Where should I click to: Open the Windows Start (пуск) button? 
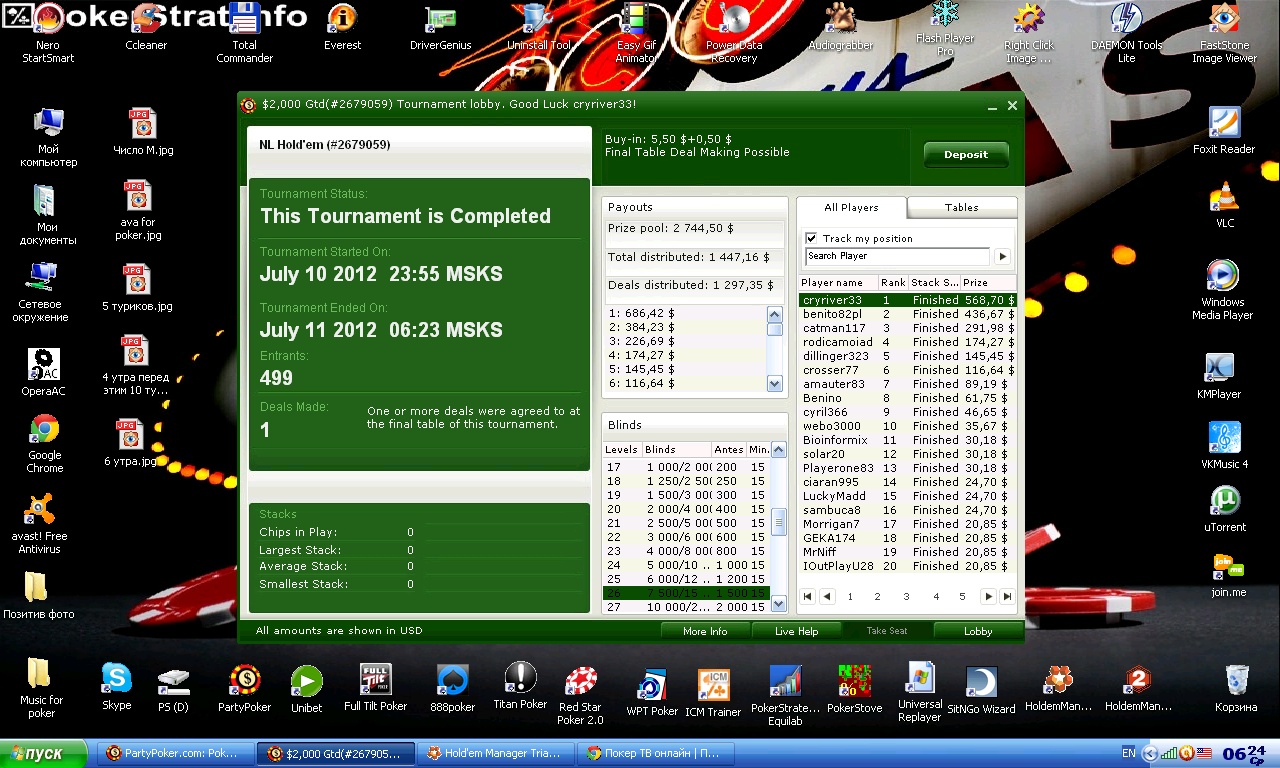click(x=44, y=753)
